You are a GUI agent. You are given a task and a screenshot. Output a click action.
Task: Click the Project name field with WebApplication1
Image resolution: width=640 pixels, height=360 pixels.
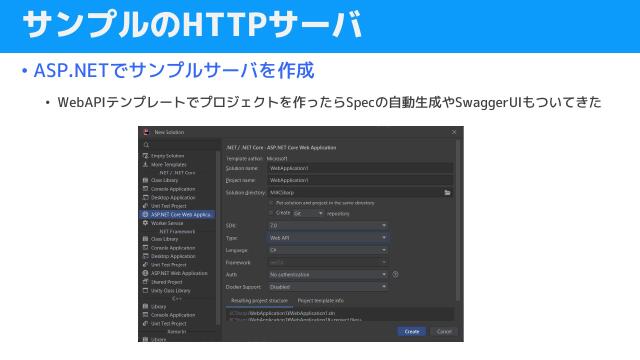(360, 180)
